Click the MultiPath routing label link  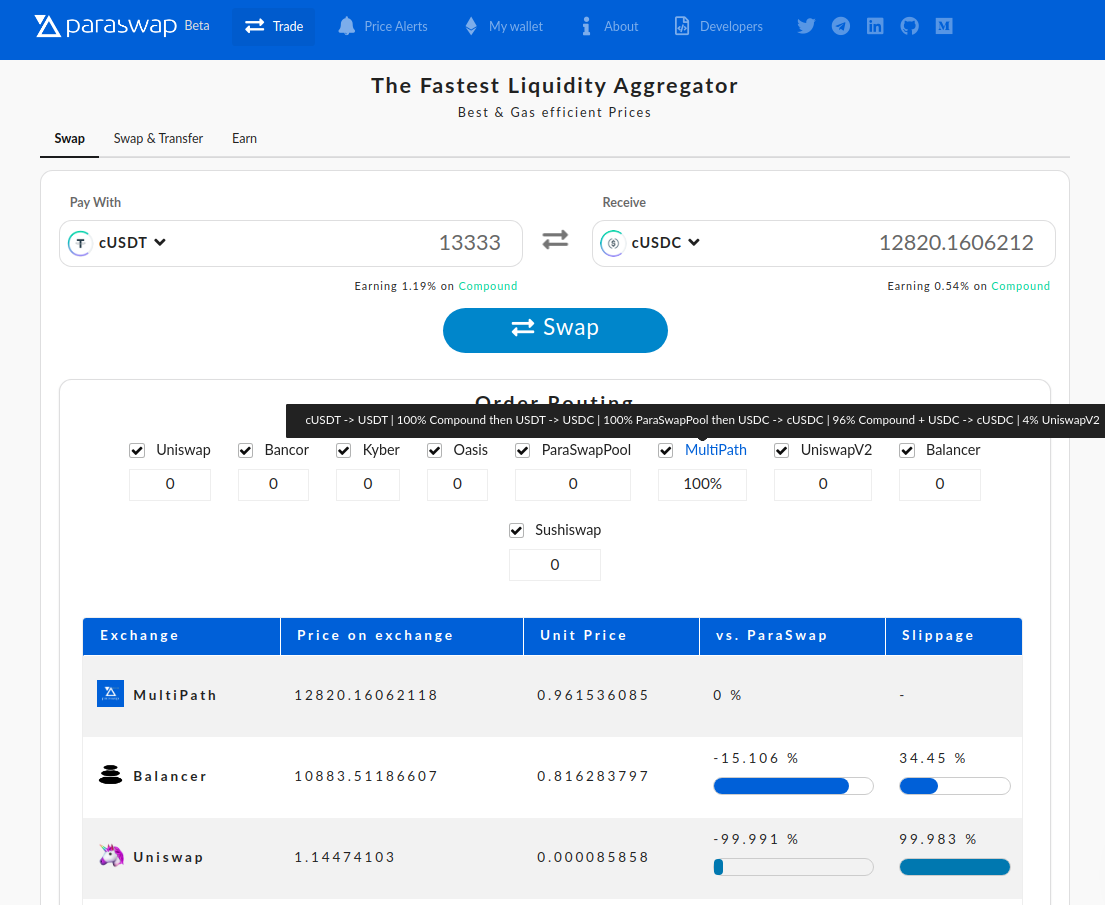(x=715, y=450)
